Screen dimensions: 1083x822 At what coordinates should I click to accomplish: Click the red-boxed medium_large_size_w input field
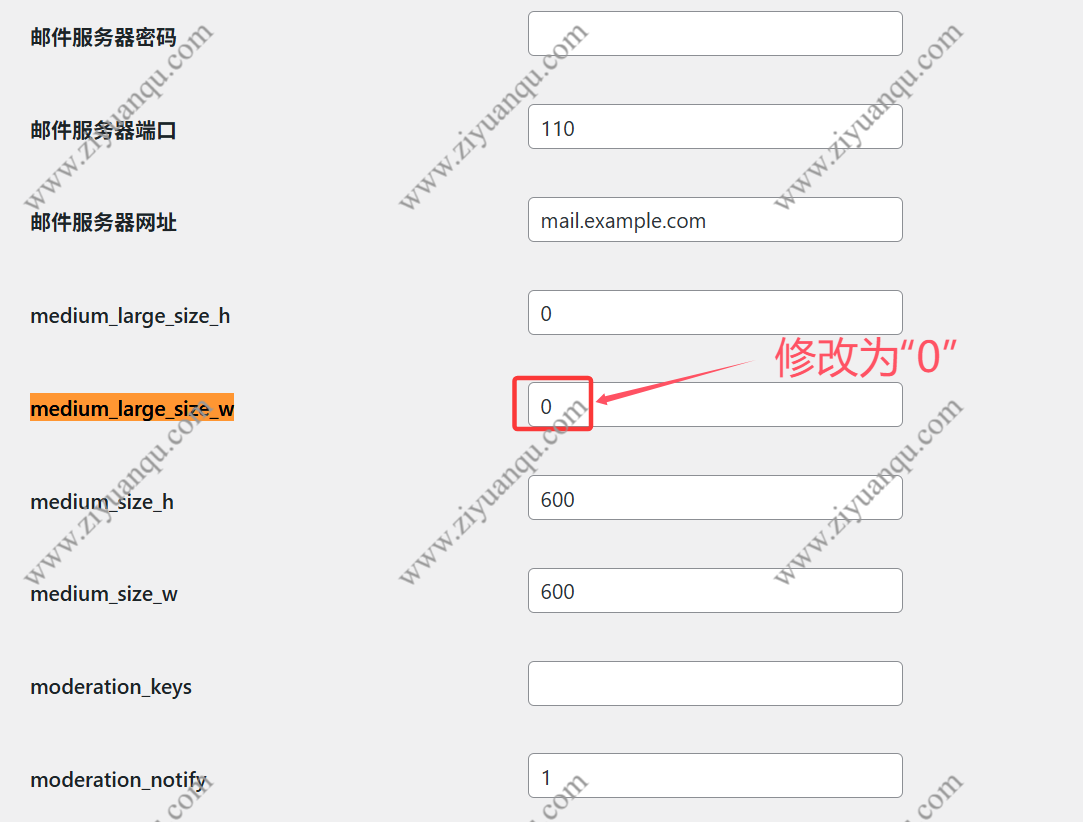pos(552,404)
